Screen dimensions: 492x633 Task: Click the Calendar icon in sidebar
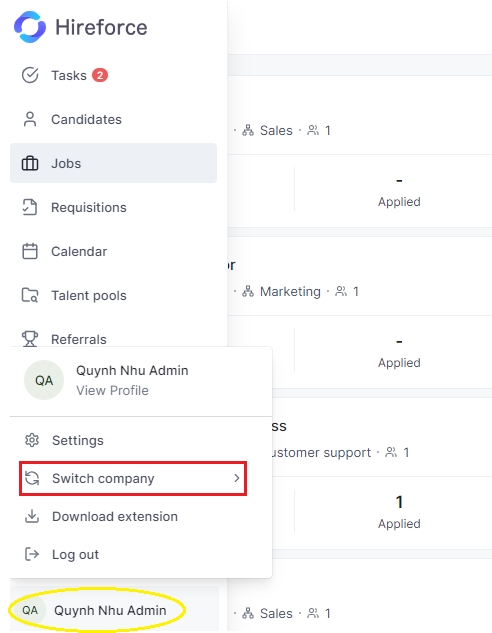(x=30, y=251)
